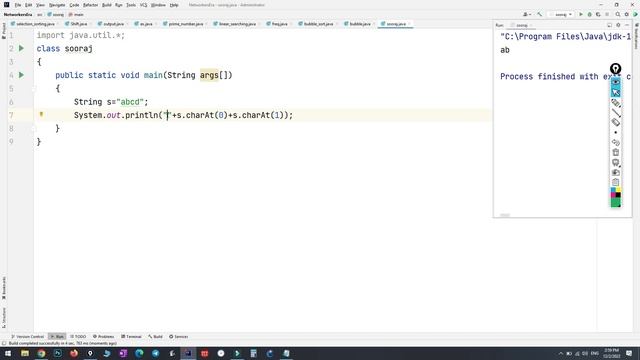
Task: Click the undo arrow on annotation toolbar
Action: [616, 142]
